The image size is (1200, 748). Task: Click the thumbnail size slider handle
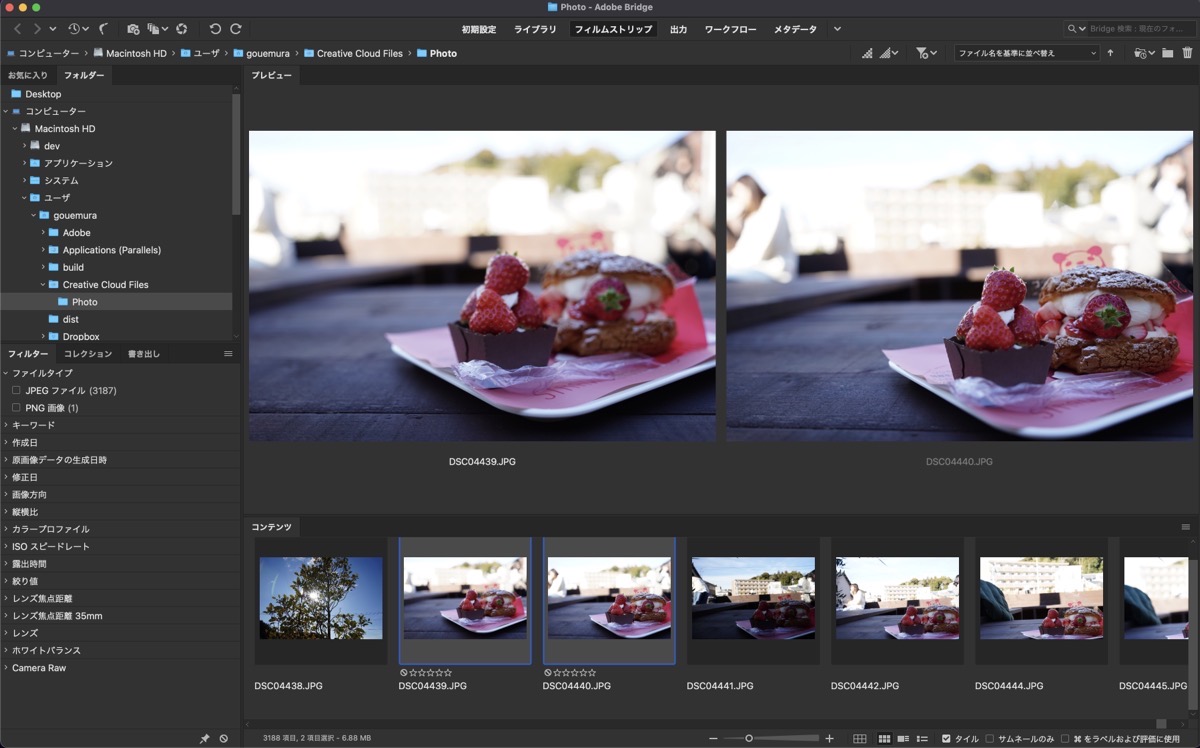pyautogui.click(x=748, y=738)
